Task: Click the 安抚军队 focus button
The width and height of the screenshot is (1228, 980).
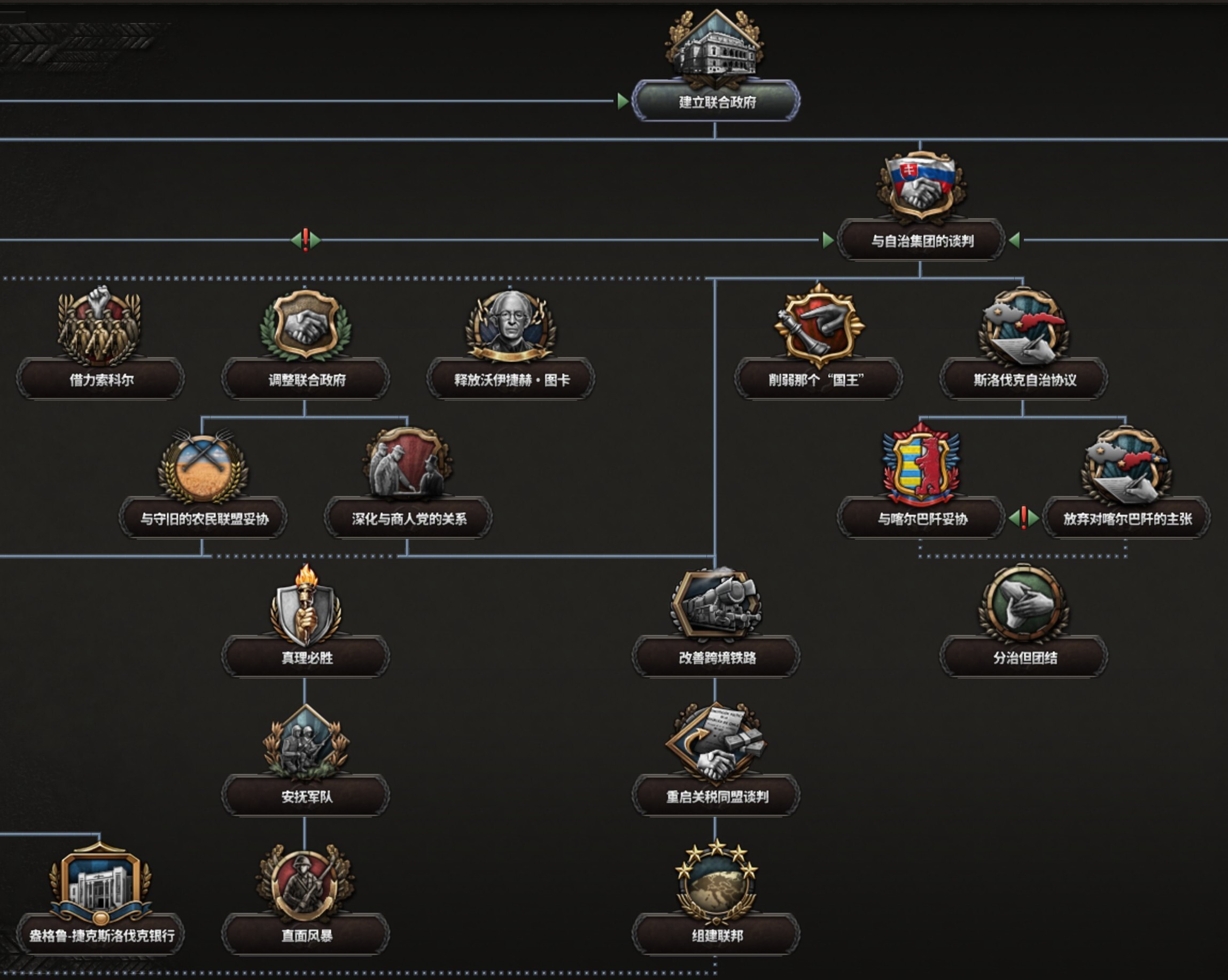Action: pos(306,797)
